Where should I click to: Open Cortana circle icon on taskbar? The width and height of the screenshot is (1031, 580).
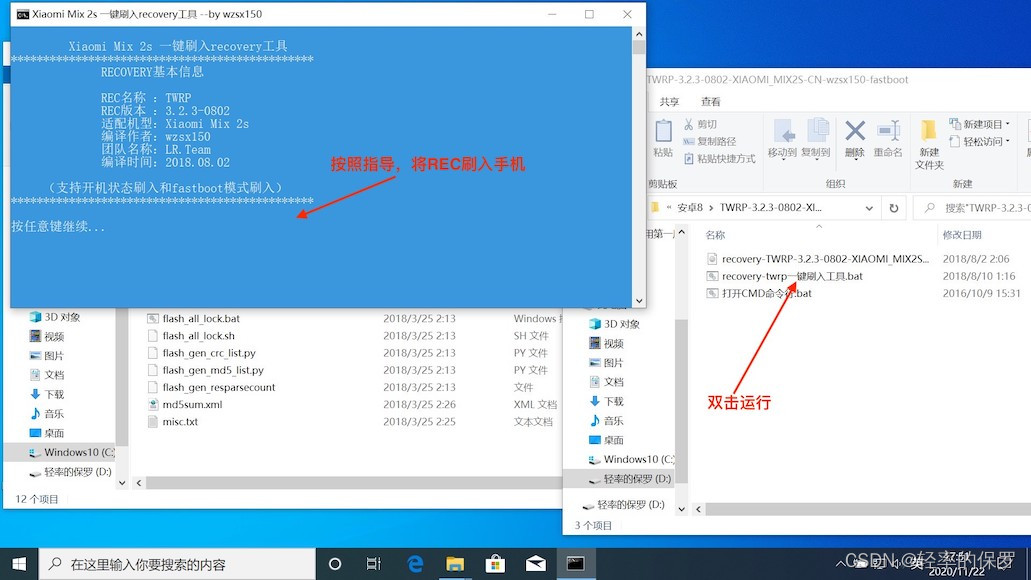point(335,564)
